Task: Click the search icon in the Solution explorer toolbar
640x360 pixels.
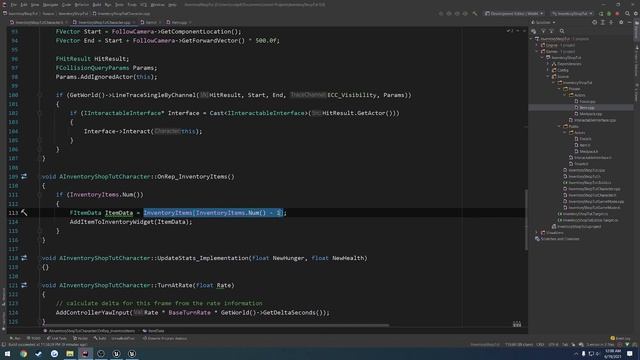Action: click(562, 31)
